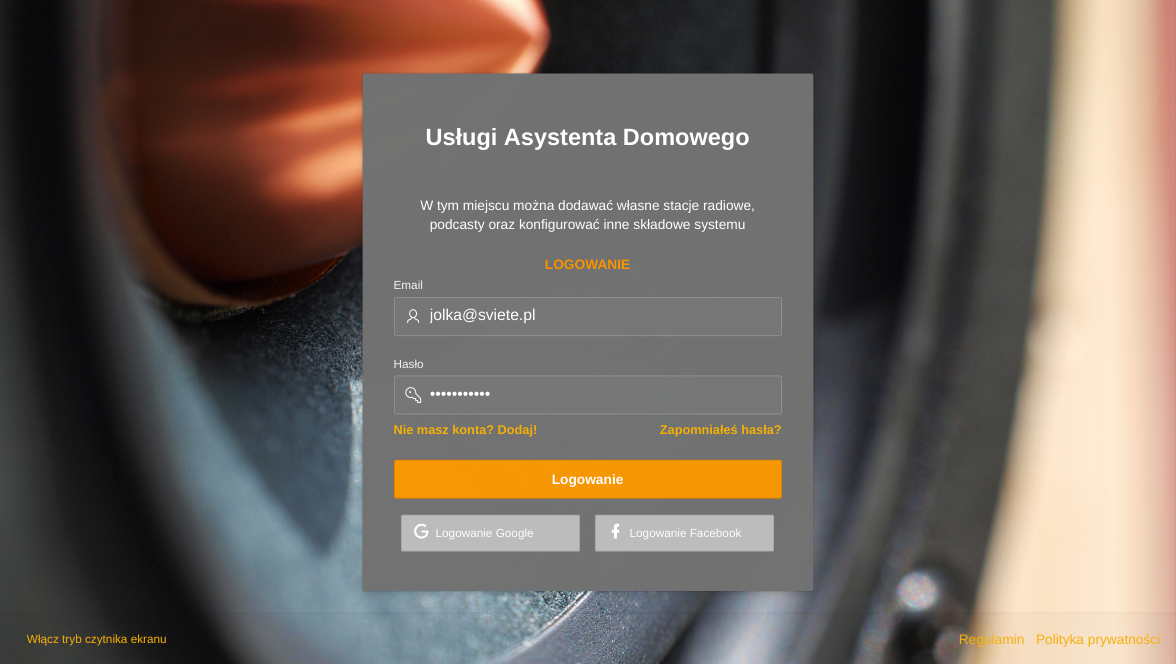This screenshot has width=1176, height=664.
Task: Focus the Hasło password input field
Action: [x=587, y=395]
